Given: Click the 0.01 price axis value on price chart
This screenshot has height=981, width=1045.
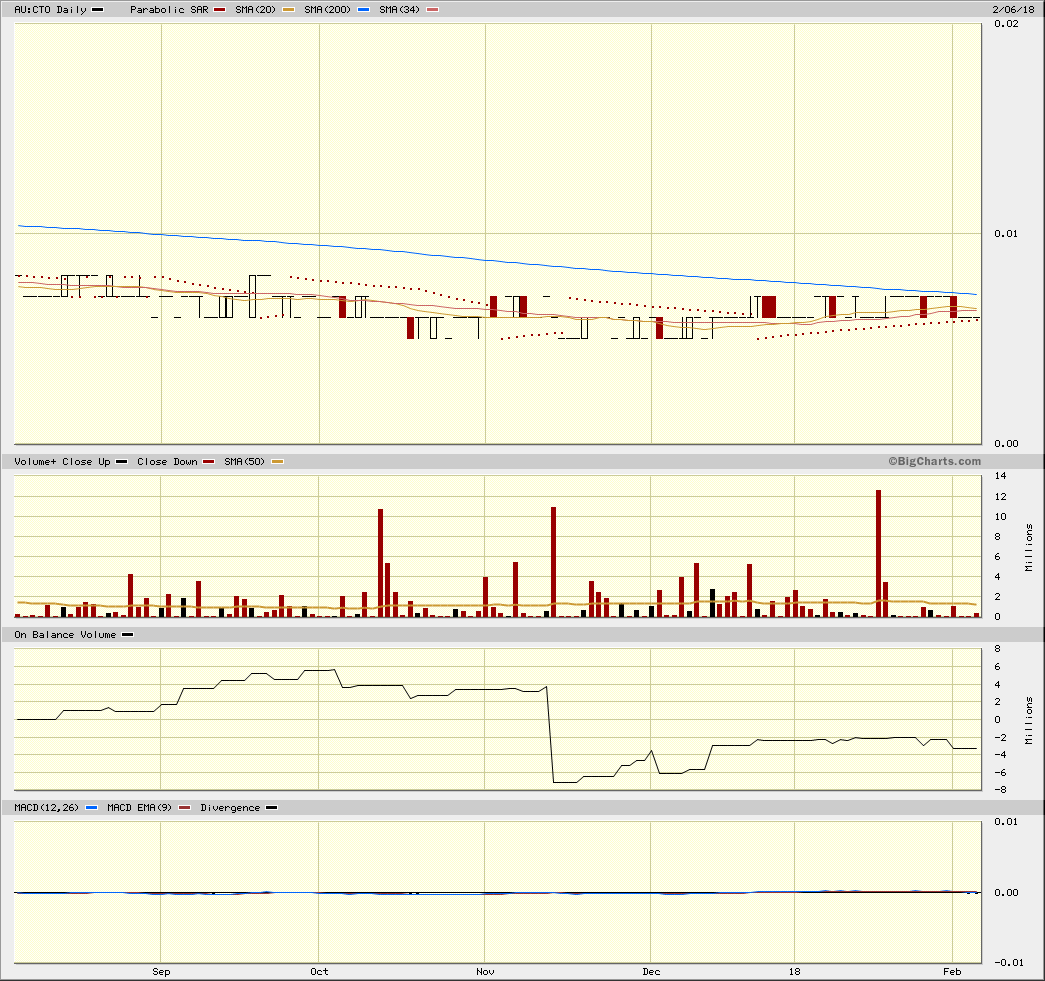Looking at the screenshot, I should [x=1006, y=233].
